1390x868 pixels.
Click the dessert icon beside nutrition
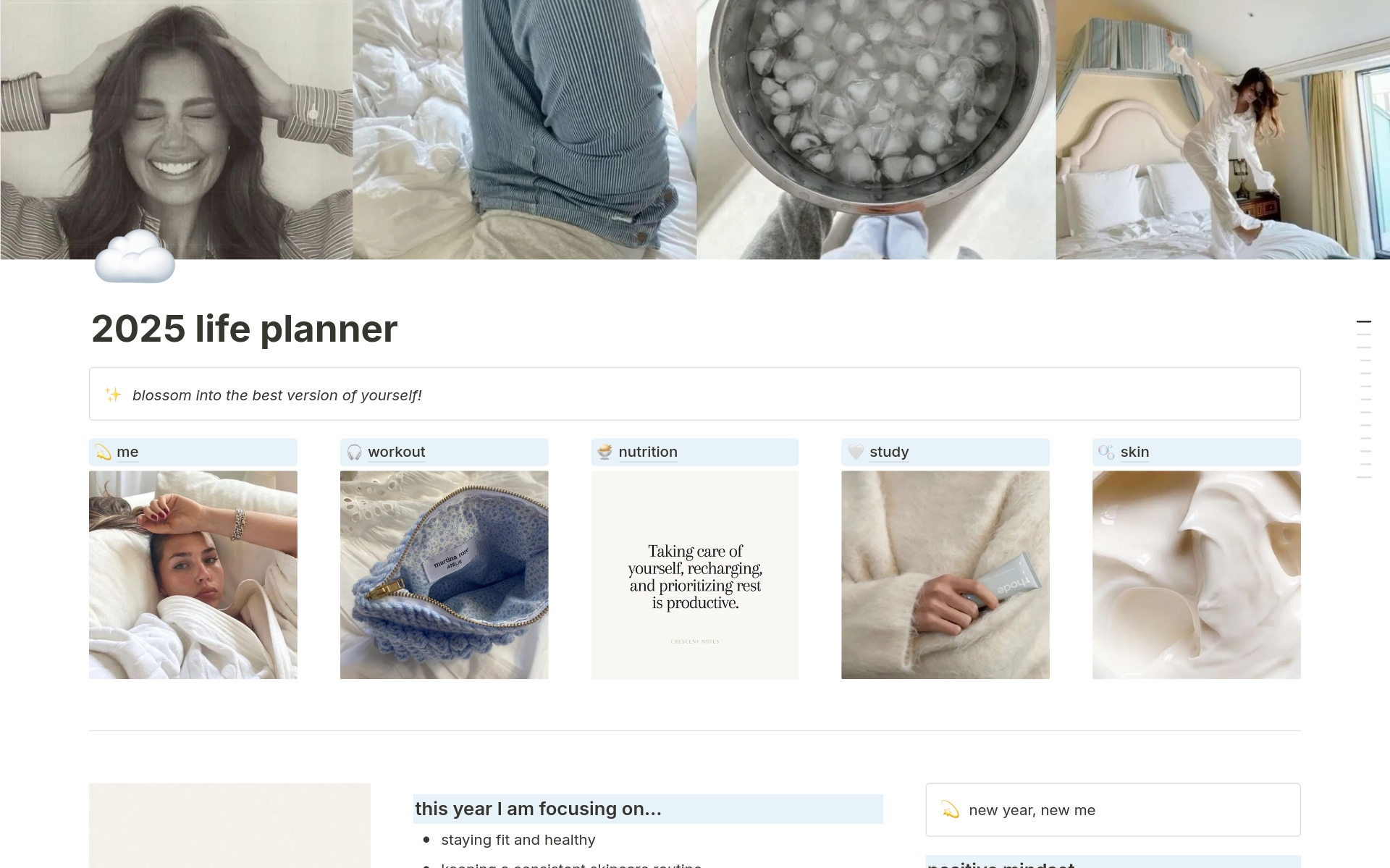[x=605, y=452]
